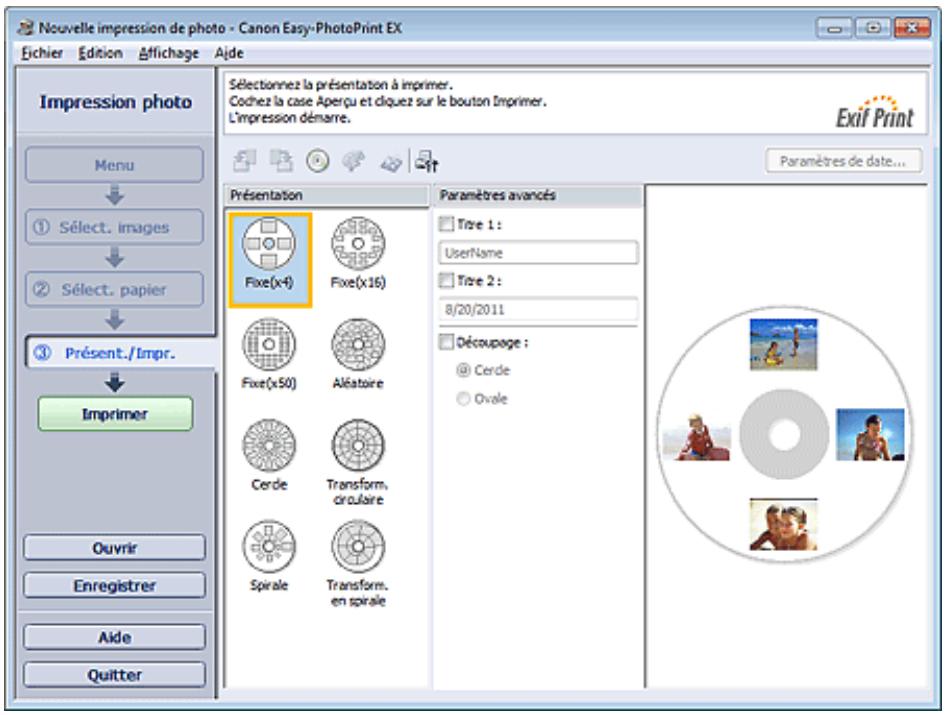The width and height of the screenshot is (948, 715).
Task: Click the Titre 1 UserName text field
Action: coord(538,253)
